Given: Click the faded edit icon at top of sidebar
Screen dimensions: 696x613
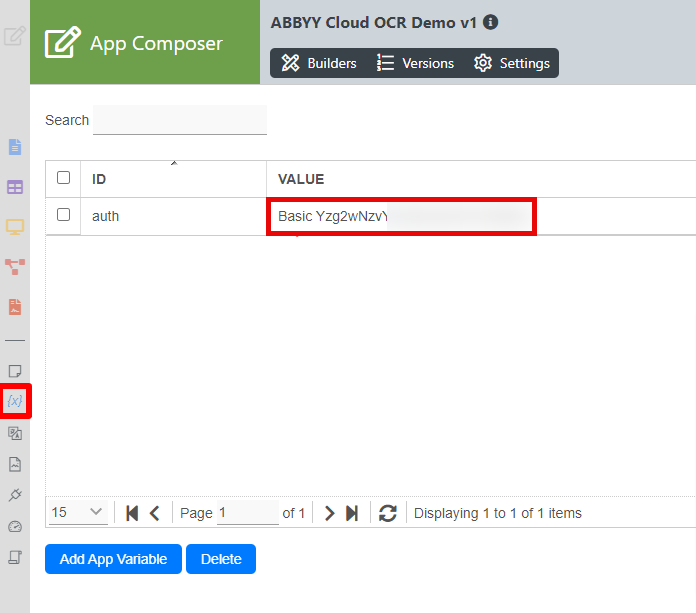Looking at the screenshot, I should 15,36.
